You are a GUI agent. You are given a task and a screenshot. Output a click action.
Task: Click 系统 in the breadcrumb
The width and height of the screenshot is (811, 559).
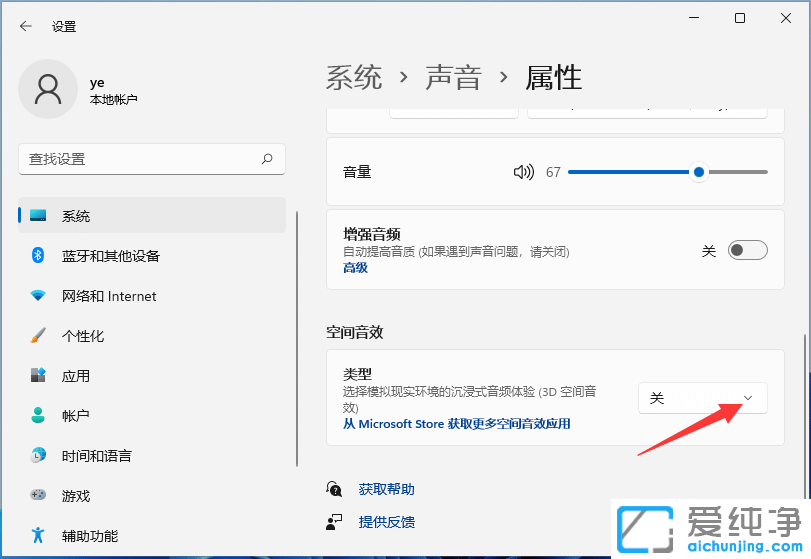pos(354,78)
